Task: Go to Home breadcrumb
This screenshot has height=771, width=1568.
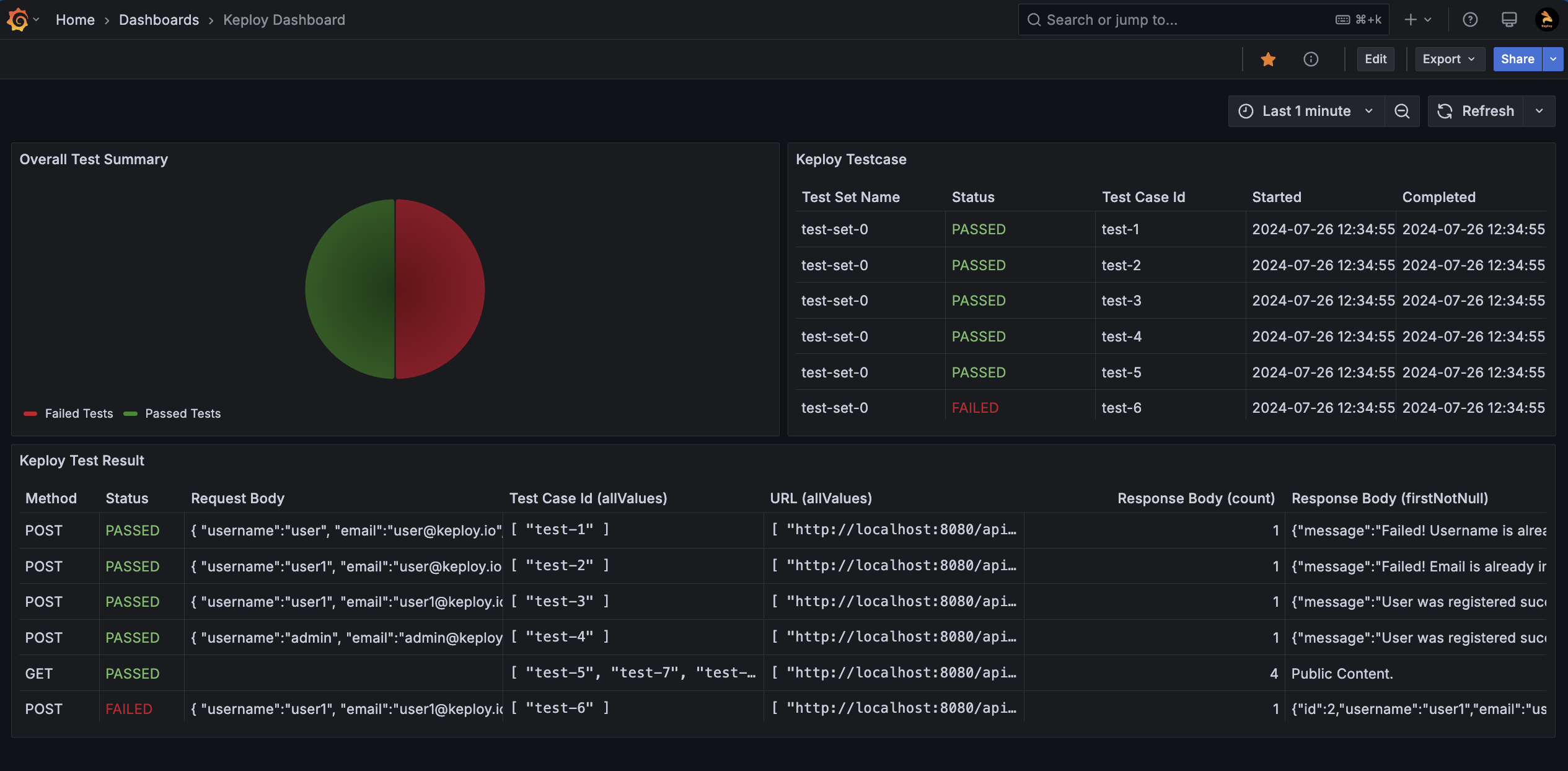Action: [x=75, y=20]
